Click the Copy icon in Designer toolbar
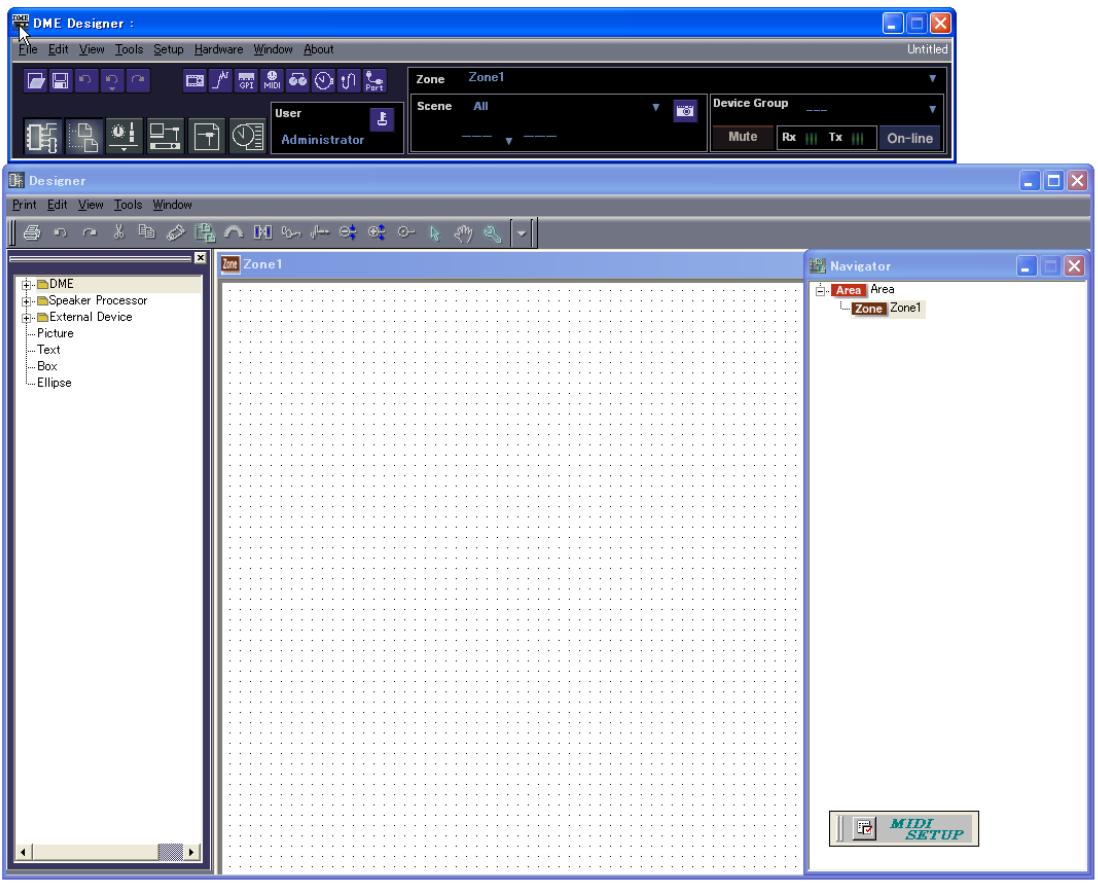 pos(146,233)
